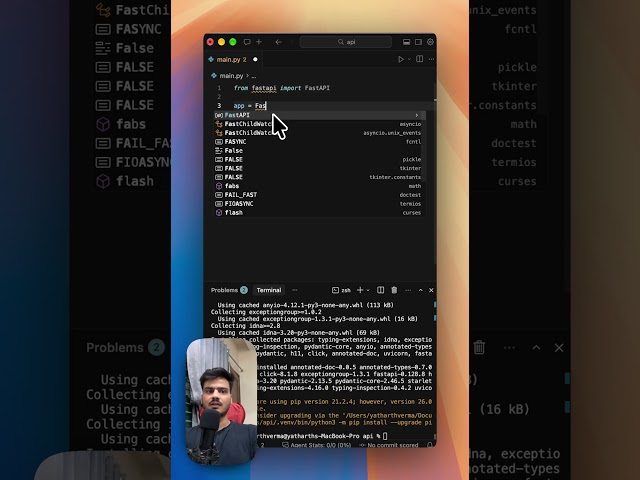Accept the FastAPI suggestion
The width and height of the screenshot is (640, 480).
[320, 115]
